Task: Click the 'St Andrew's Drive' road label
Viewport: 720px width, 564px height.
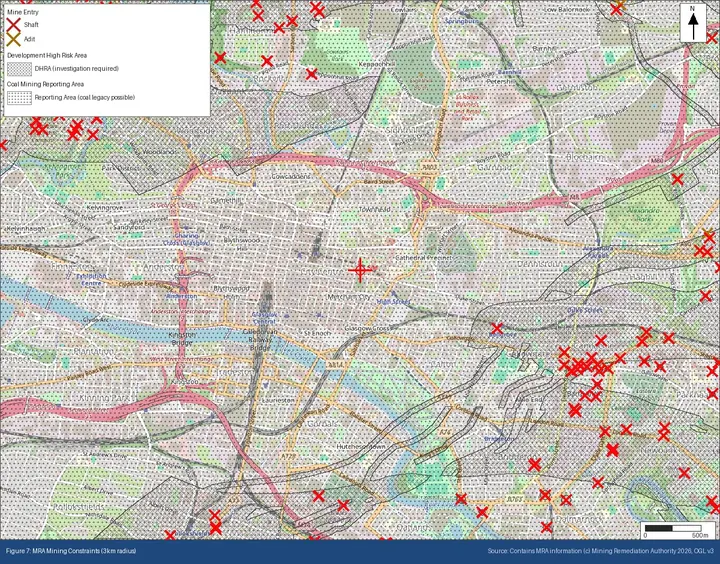Action: pyautogui.click(x=104, y=456)
